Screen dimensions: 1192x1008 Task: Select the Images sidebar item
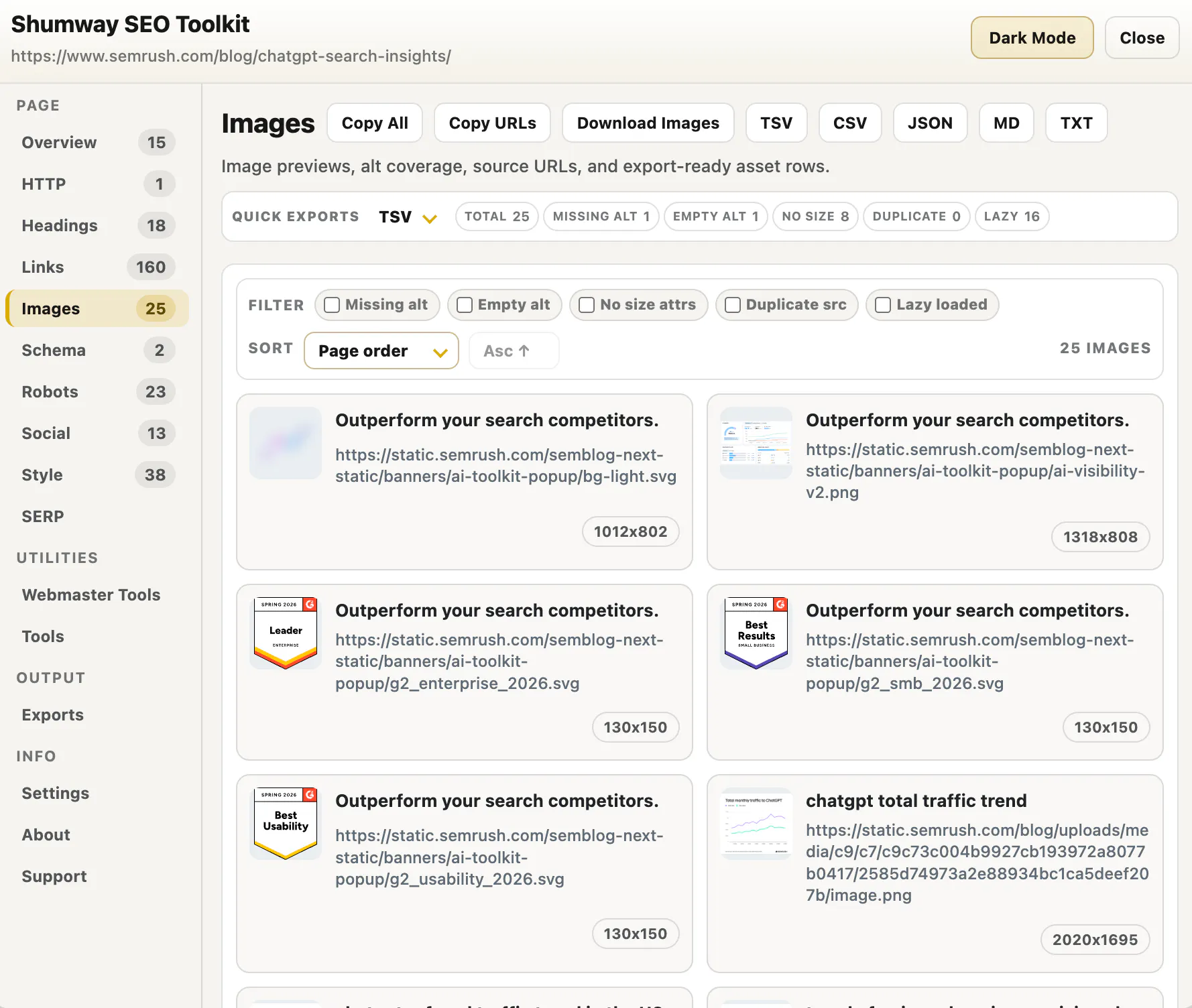click(97, 308)
